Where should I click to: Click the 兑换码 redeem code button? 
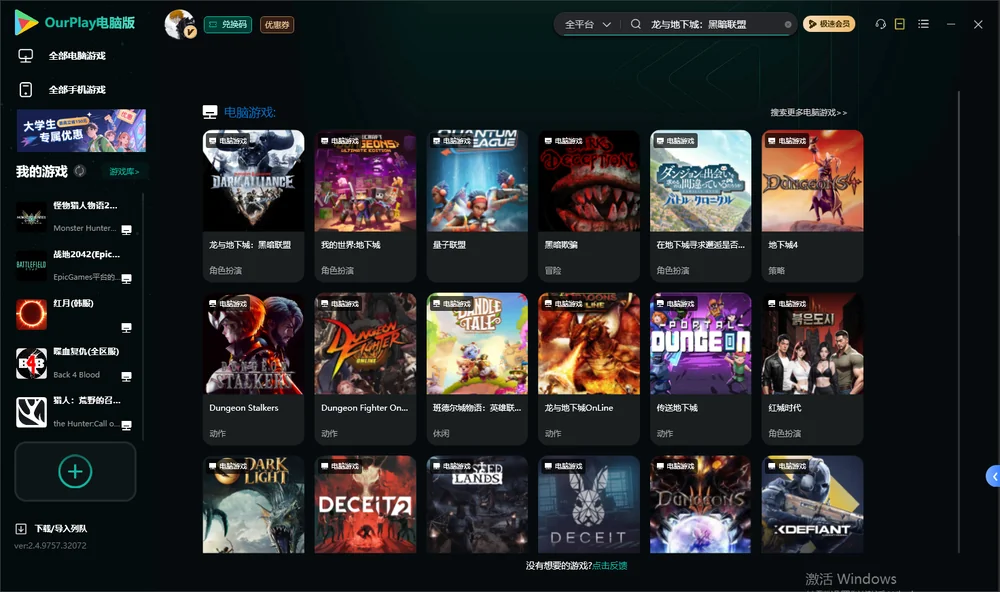[228, 24]
